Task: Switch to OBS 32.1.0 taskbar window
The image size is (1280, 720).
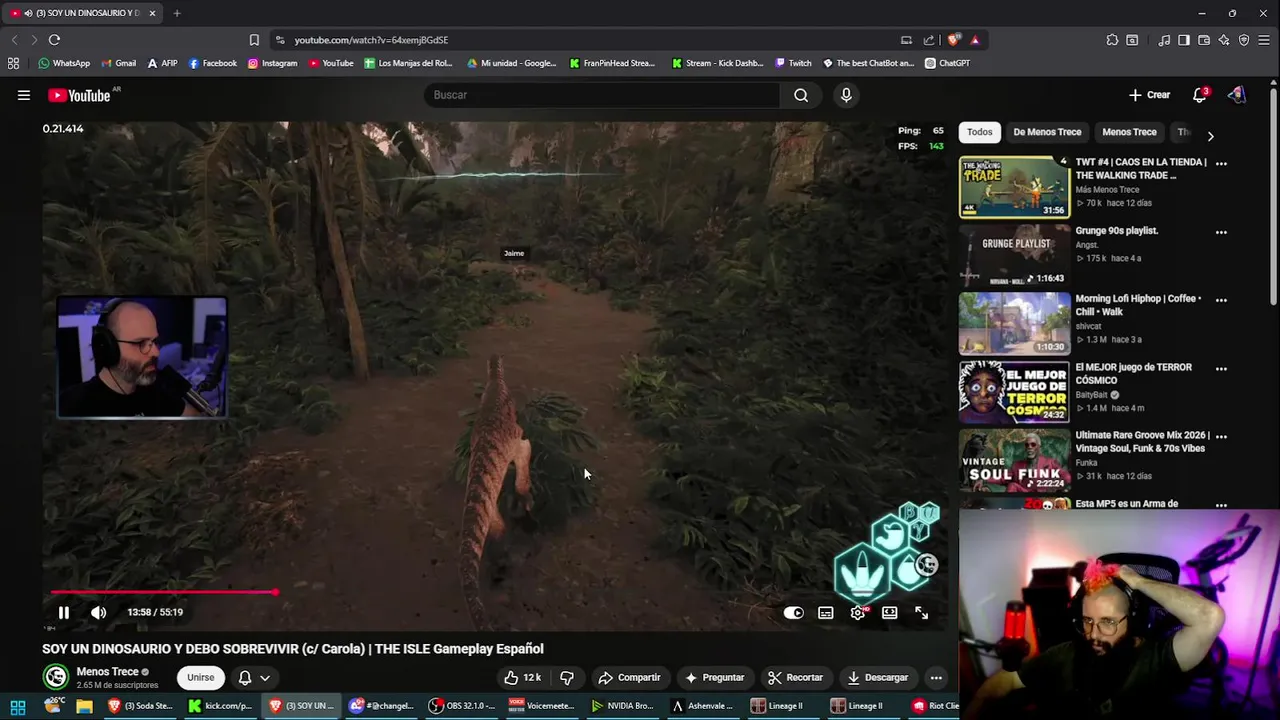Action: pyautogui.click(x=463, y=706)
